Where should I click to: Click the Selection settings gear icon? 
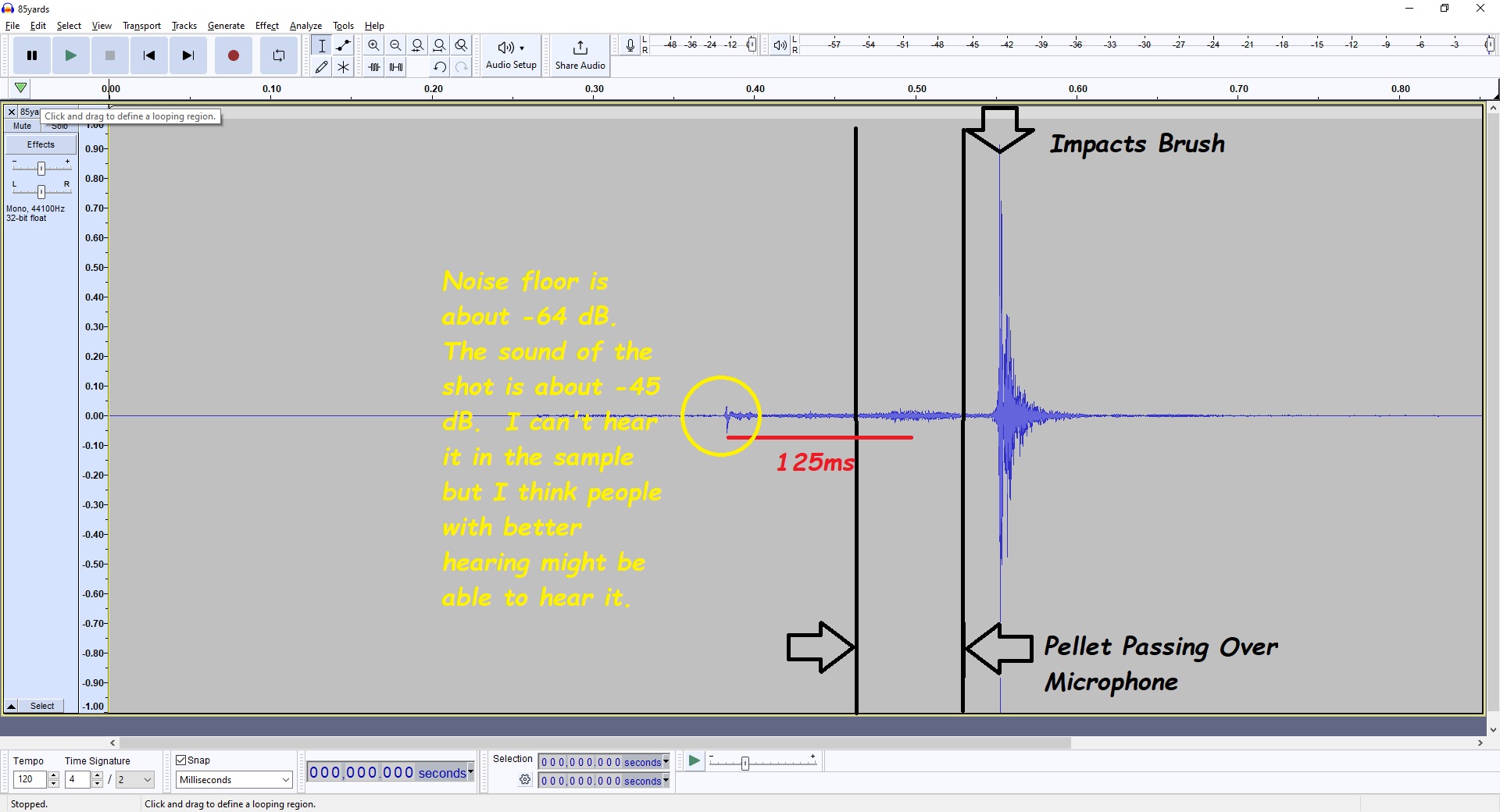[x=525, y=780]
